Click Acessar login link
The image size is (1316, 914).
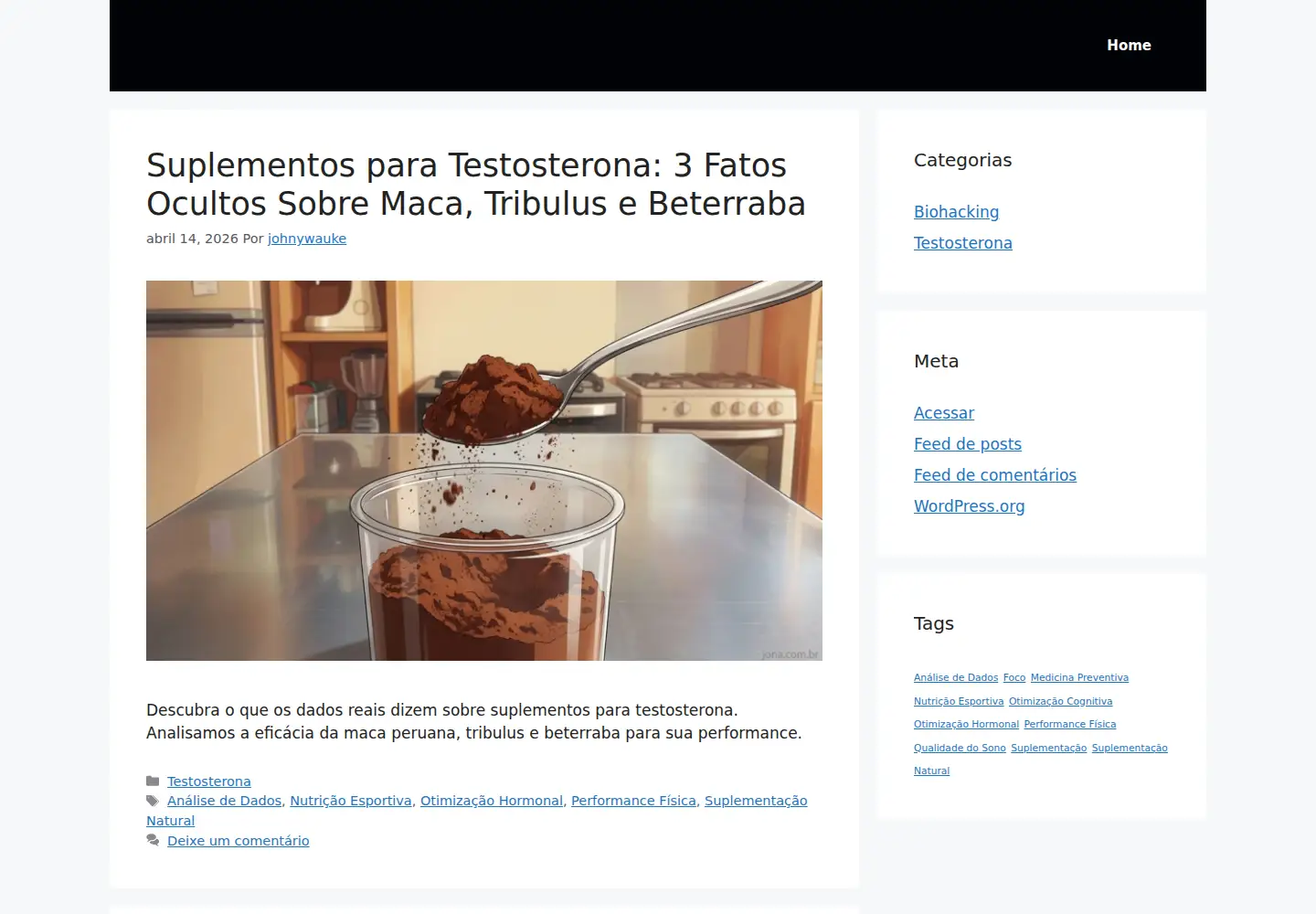click(944, 413)
